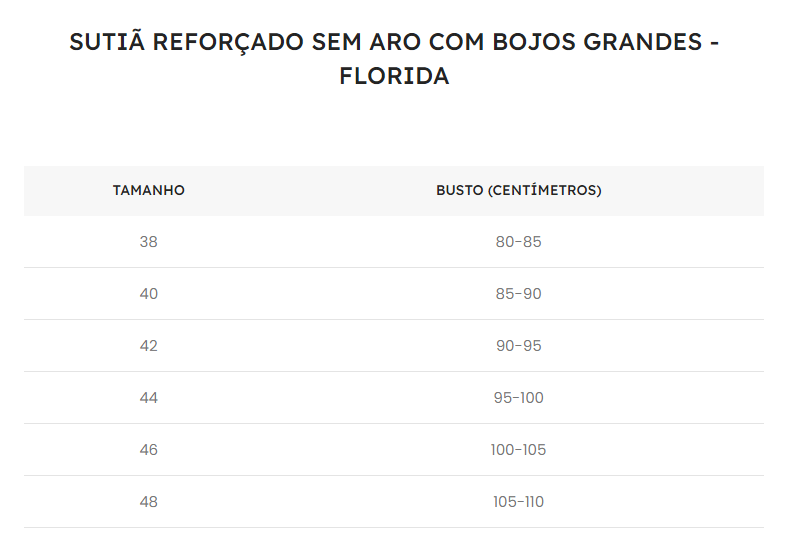This screenshot has width=787, height=551.
Task: Click the word BOJOS in the heading
Action: coord(534,42)
